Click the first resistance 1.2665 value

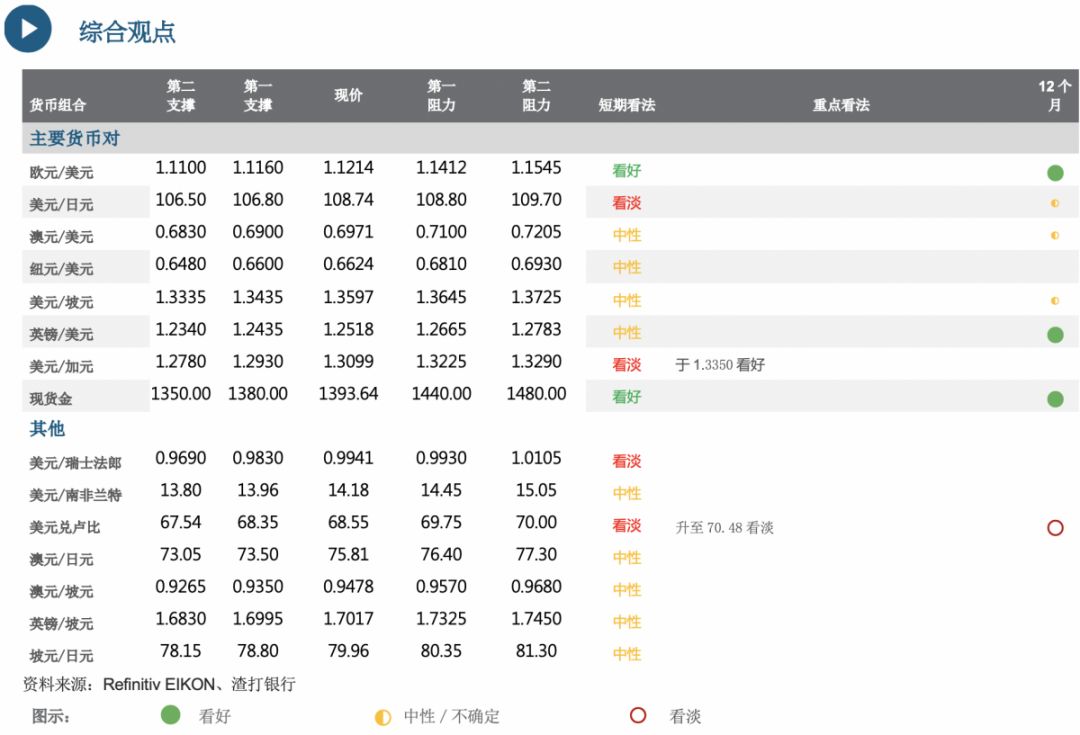441,329
